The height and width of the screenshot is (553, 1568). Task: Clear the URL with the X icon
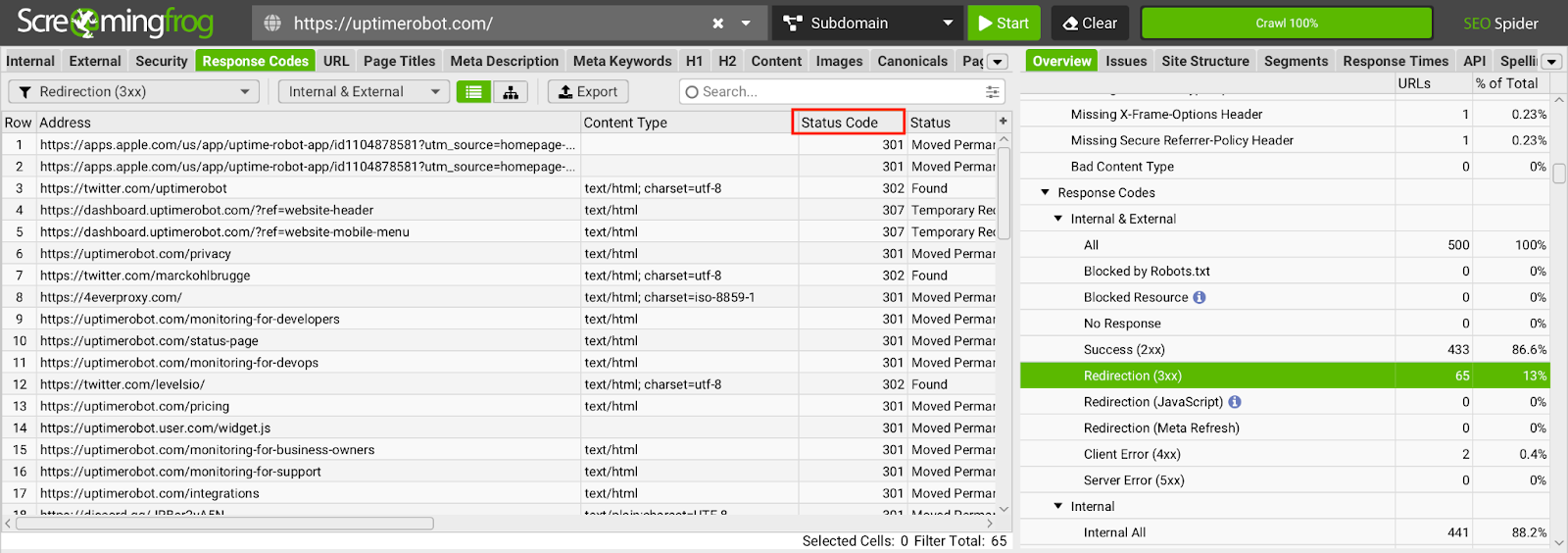(x=718, y=23)
